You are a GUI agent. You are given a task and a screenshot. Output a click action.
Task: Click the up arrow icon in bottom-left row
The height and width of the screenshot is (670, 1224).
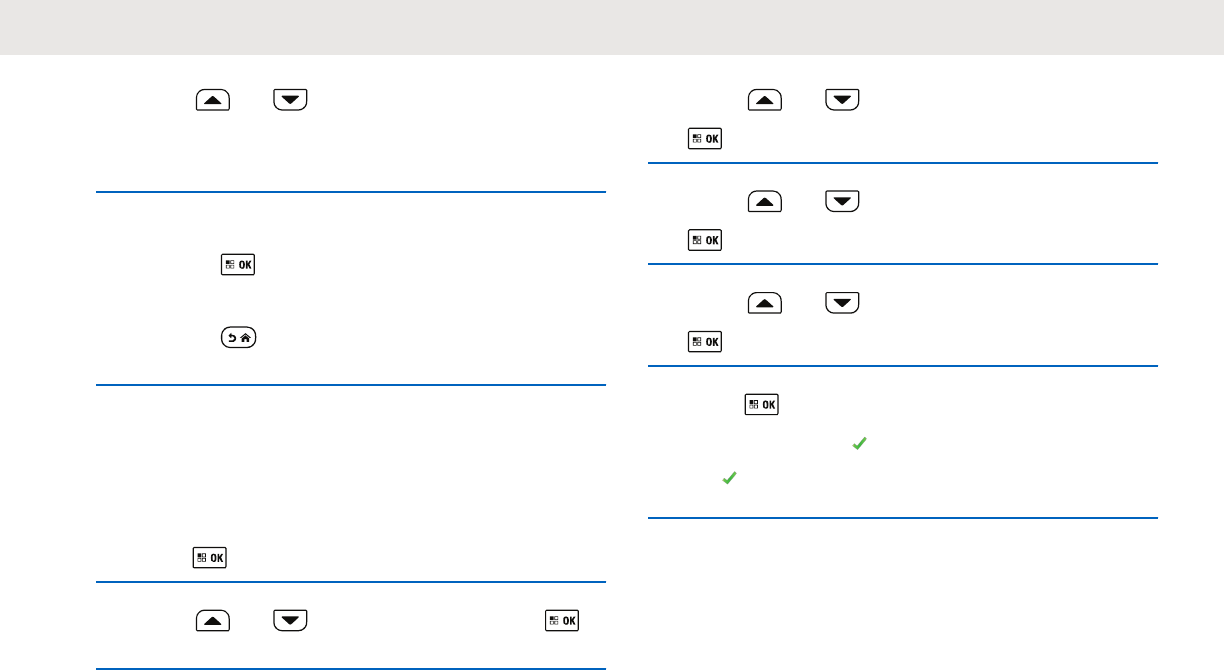212,621
